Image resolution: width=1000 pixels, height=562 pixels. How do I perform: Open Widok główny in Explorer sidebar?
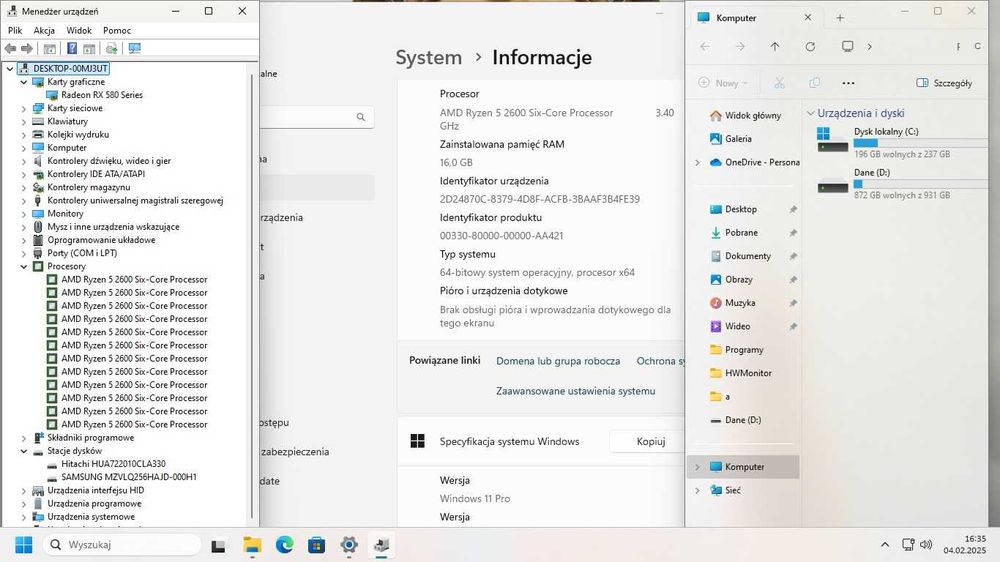point(753,115)
